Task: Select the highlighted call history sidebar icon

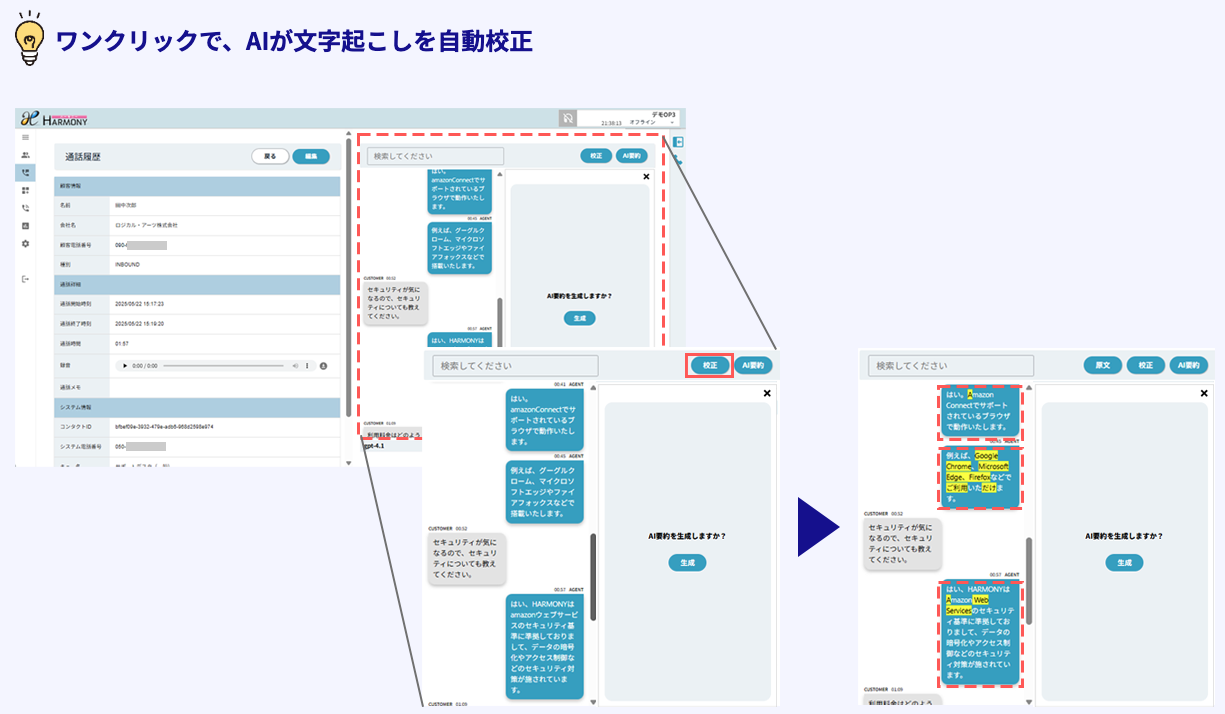Action: tap(25, 173)
